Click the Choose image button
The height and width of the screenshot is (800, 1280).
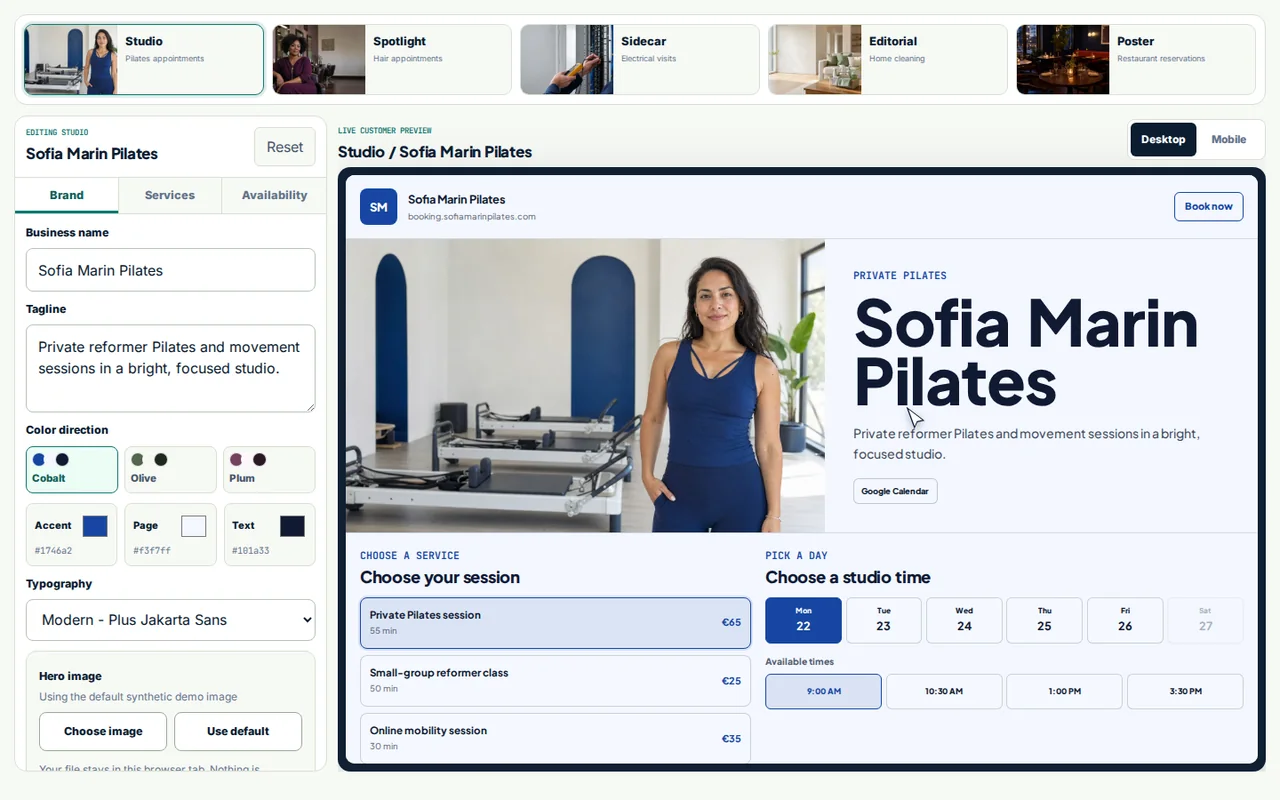(103, 731)
